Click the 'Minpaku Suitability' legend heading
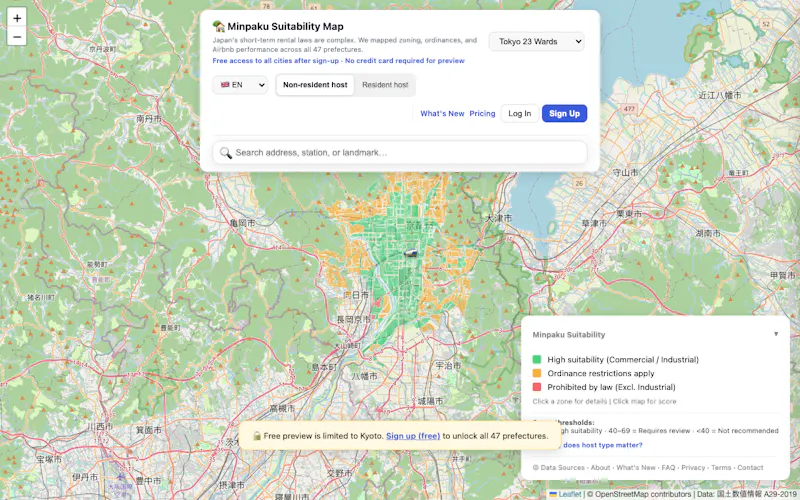The image size is (800, 500). [x=569, y=335]
